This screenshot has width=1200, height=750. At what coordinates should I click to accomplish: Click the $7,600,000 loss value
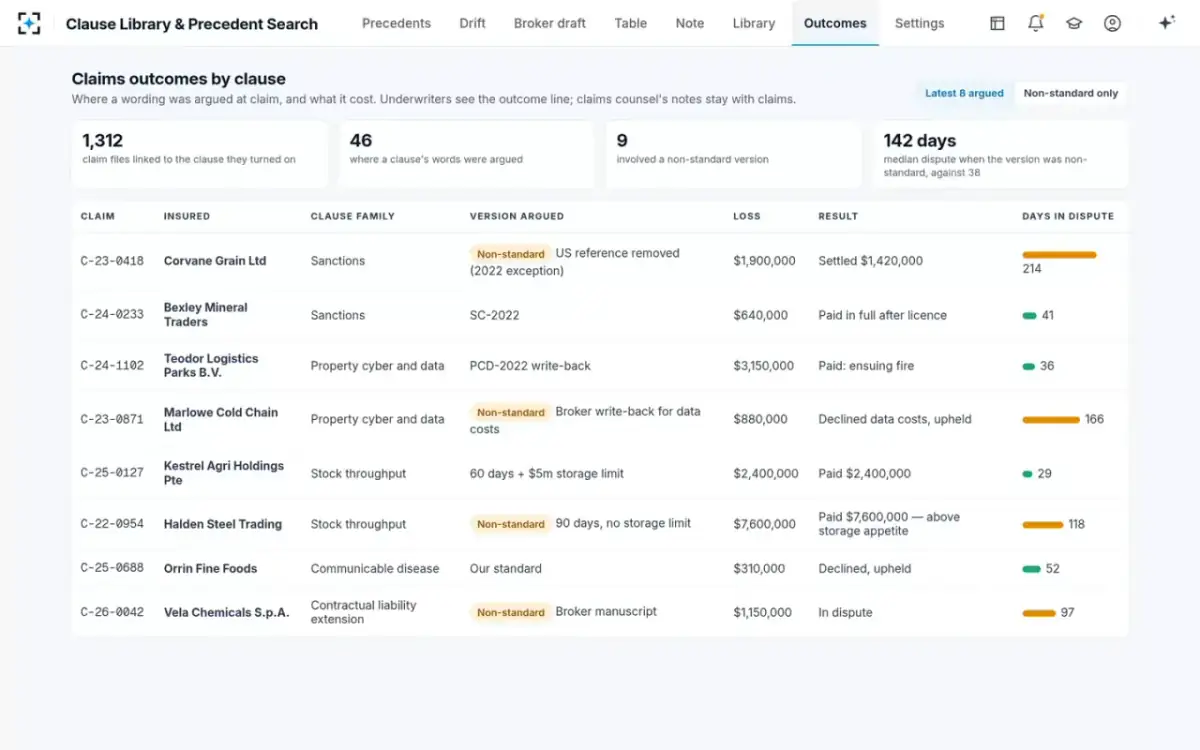tap(765, 524)
